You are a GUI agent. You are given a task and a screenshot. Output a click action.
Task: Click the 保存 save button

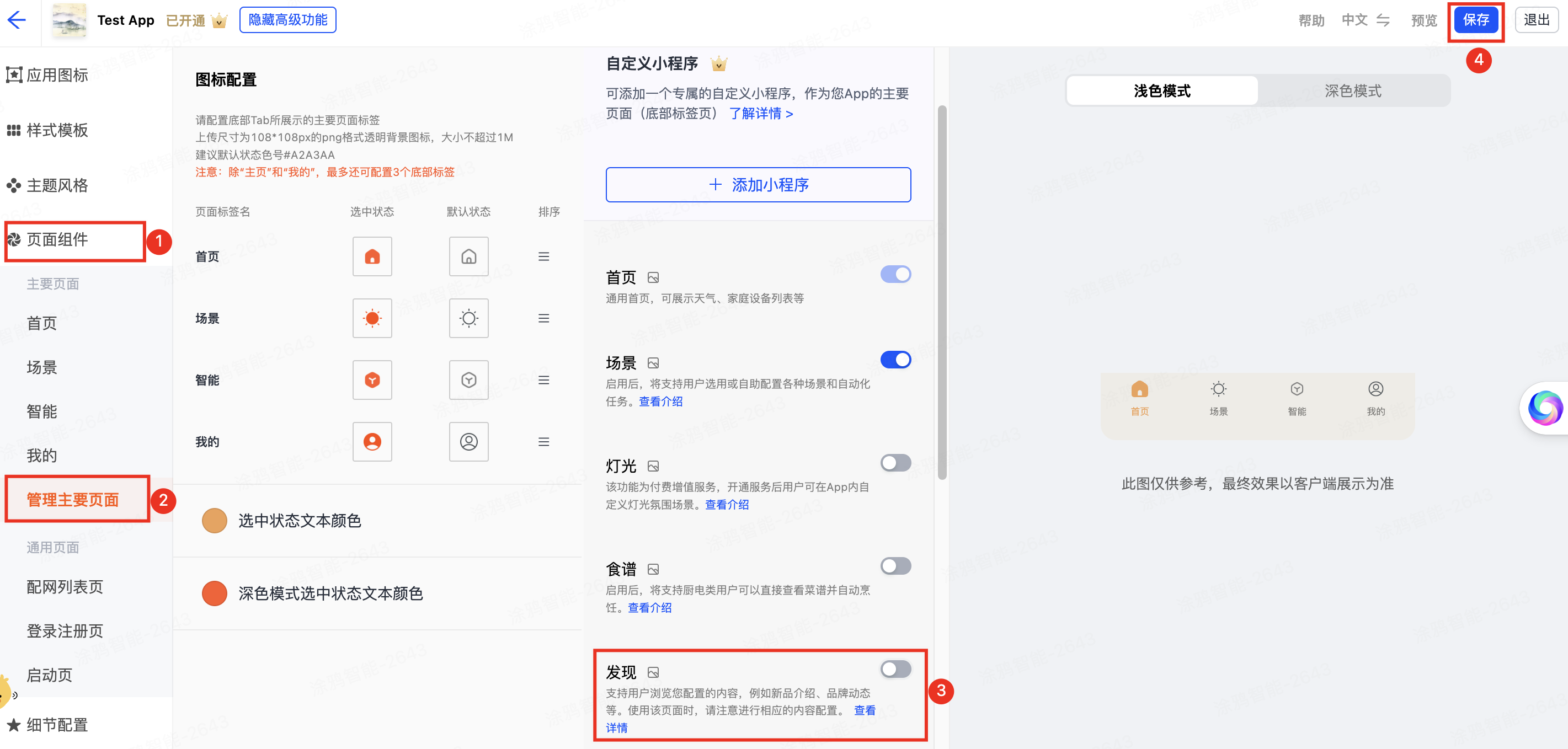click(x=1476, y=20)
